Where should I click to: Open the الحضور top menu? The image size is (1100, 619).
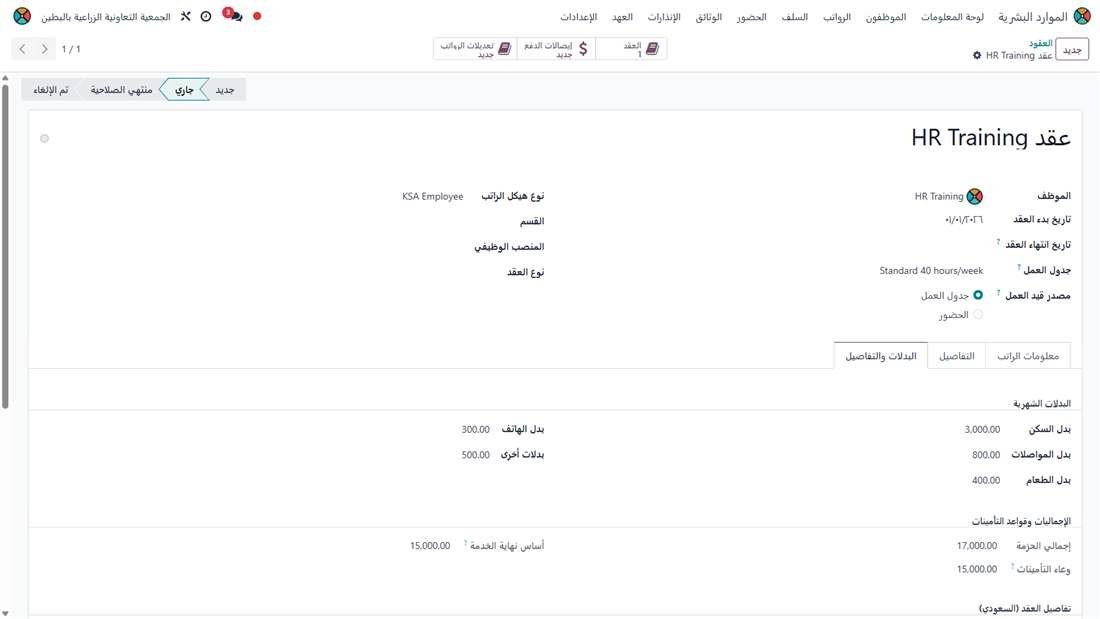pyautogui.click(x=751, y=17)
